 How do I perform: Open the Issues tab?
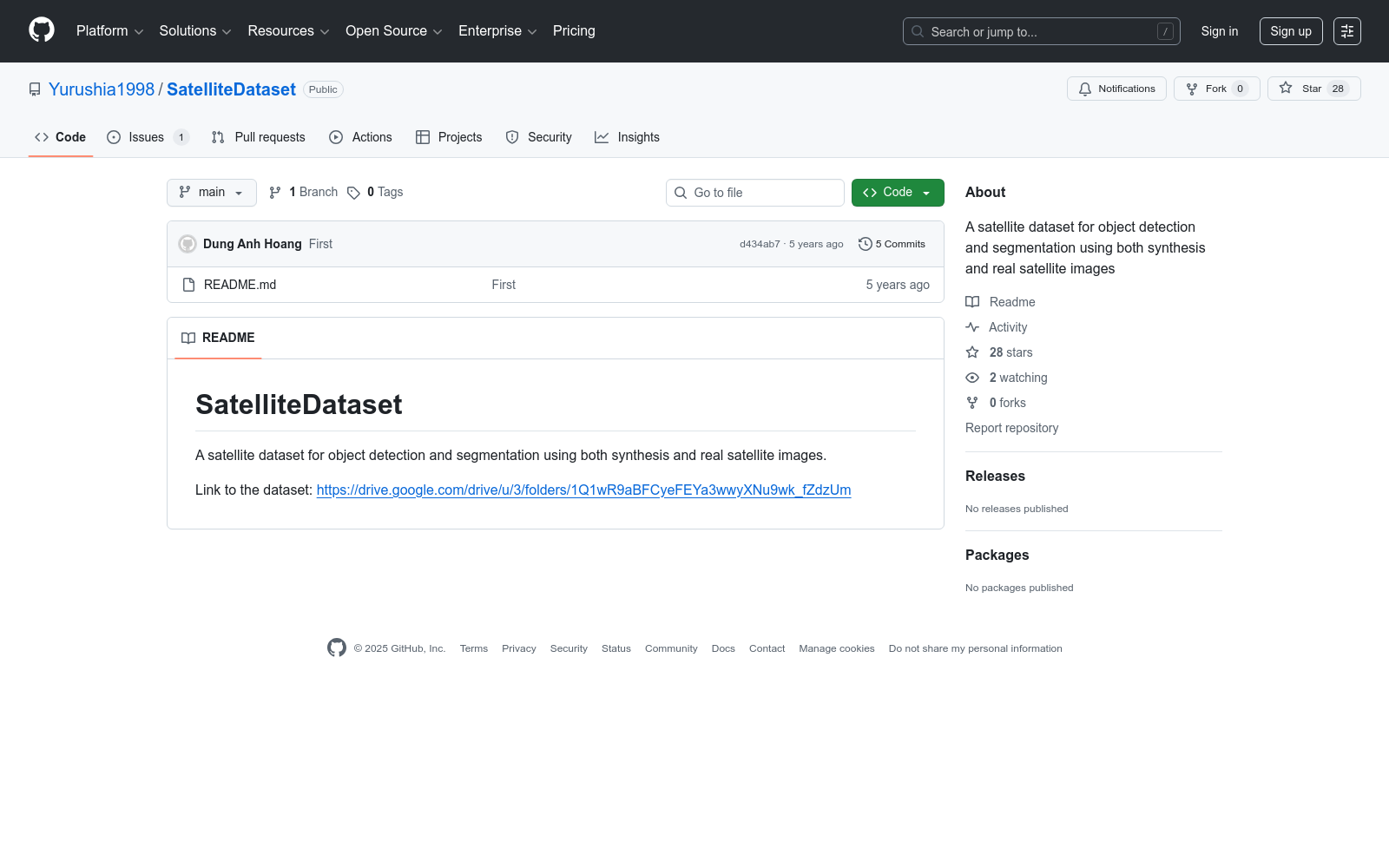[148, 137]
